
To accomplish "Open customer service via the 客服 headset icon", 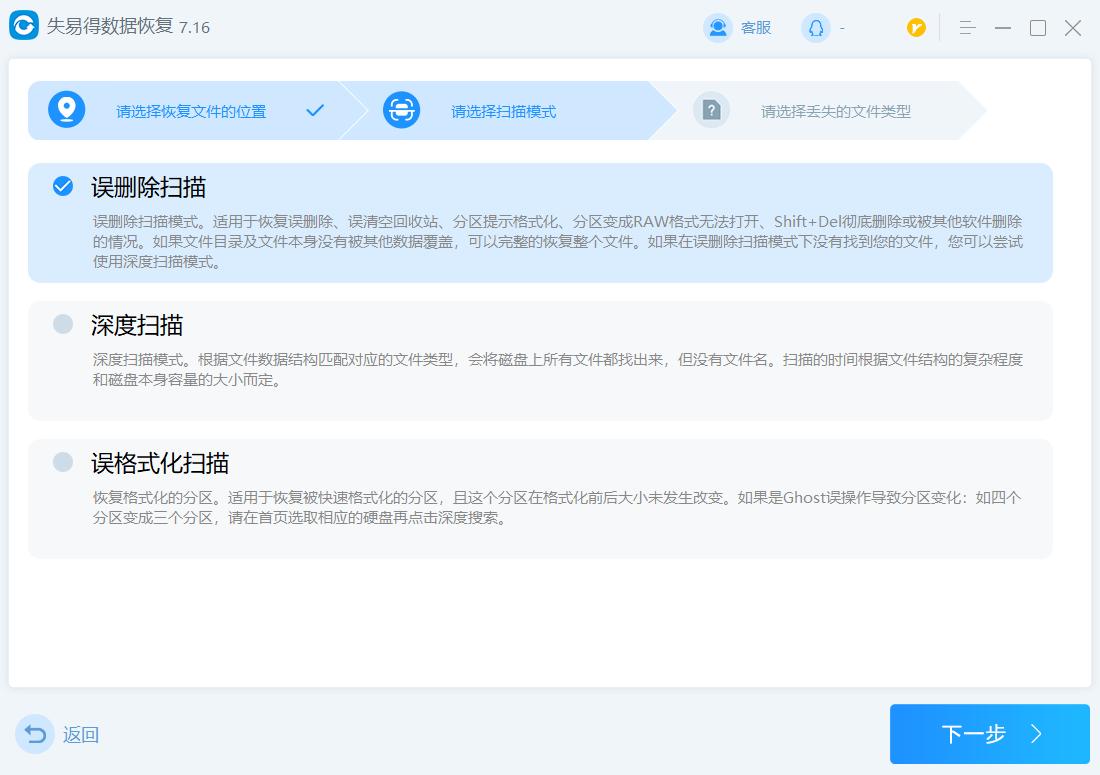I will (x=718, y=27).
